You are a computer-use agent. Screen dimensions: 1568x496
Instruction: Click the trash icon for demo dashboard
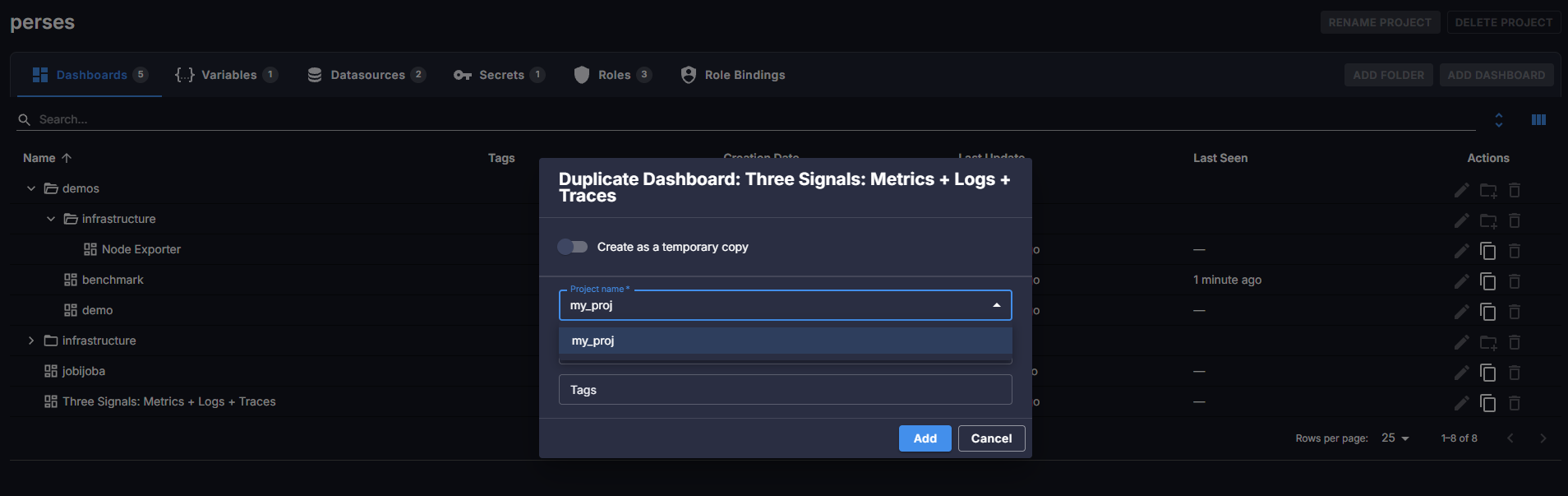1515,312
